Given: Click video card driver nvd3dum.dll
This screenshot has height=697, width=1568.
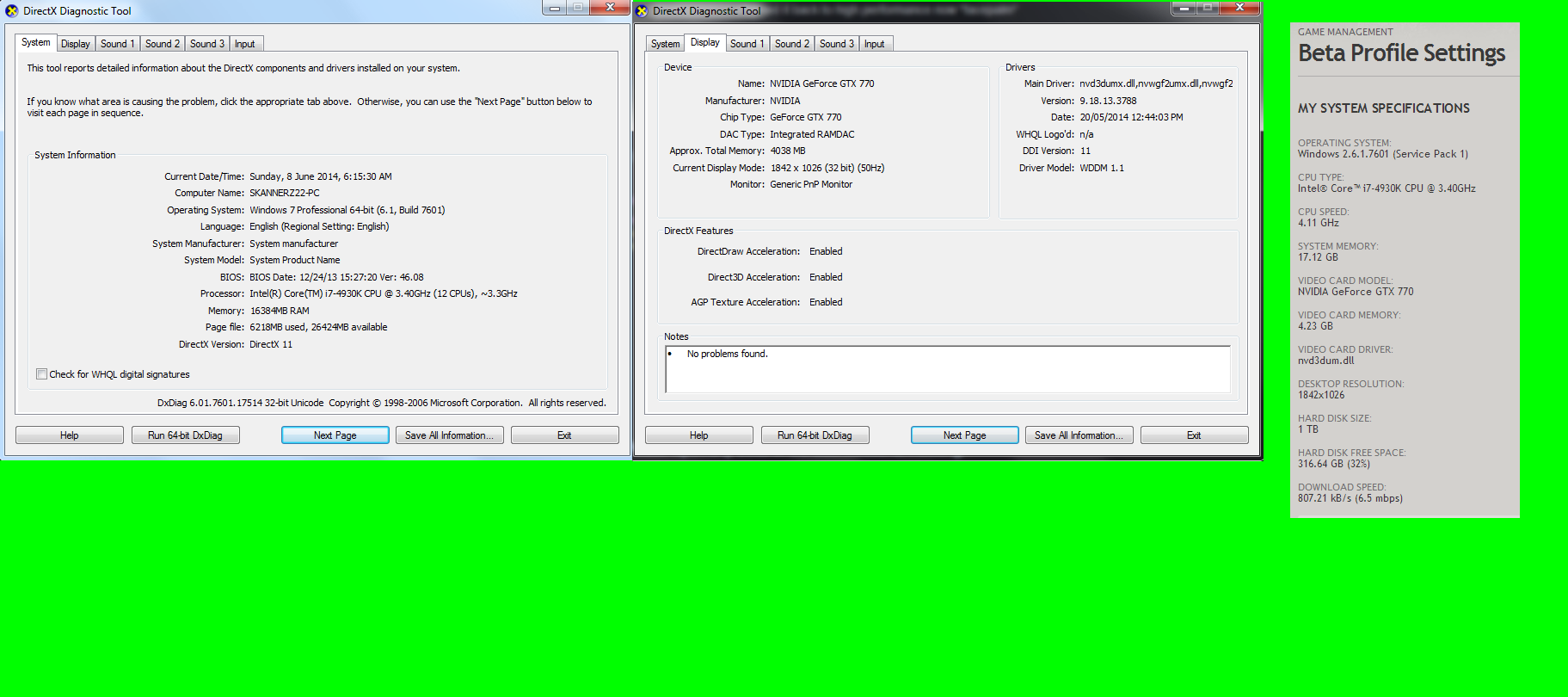Looking at the screenshot, I should 1325,361.
